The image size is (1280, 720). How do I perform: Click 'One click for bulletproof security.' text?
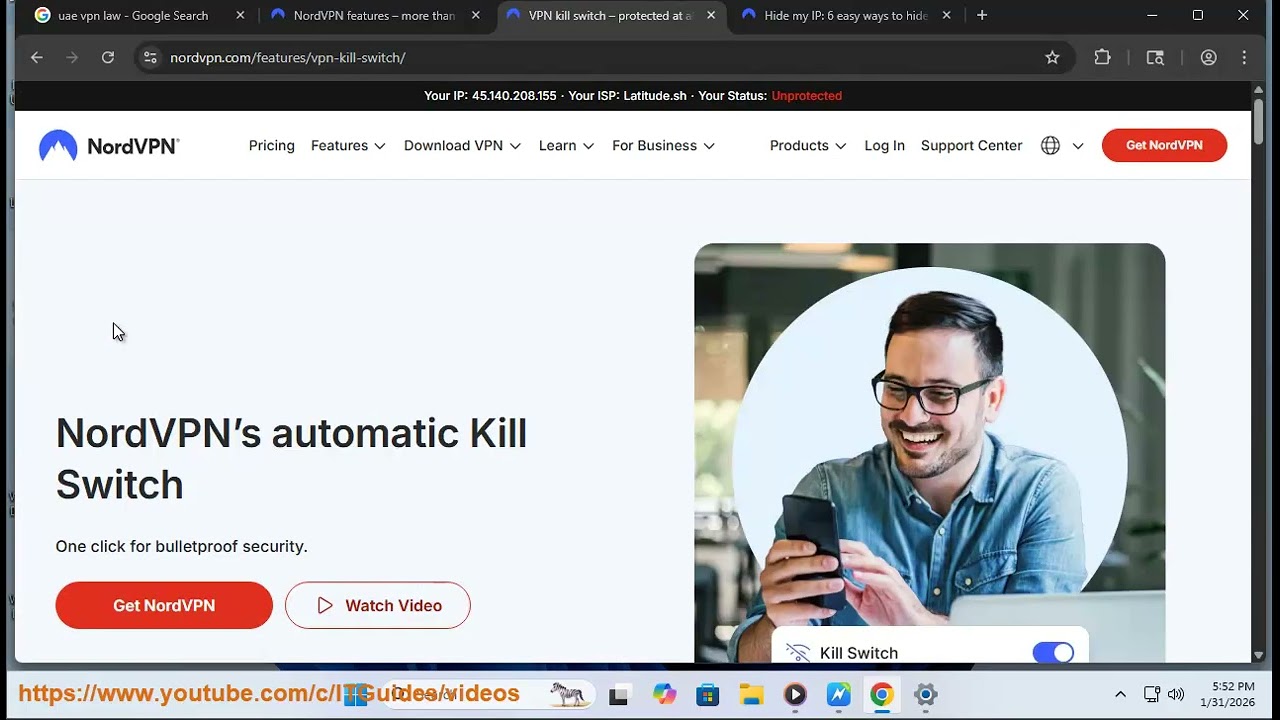pos(181,547)
